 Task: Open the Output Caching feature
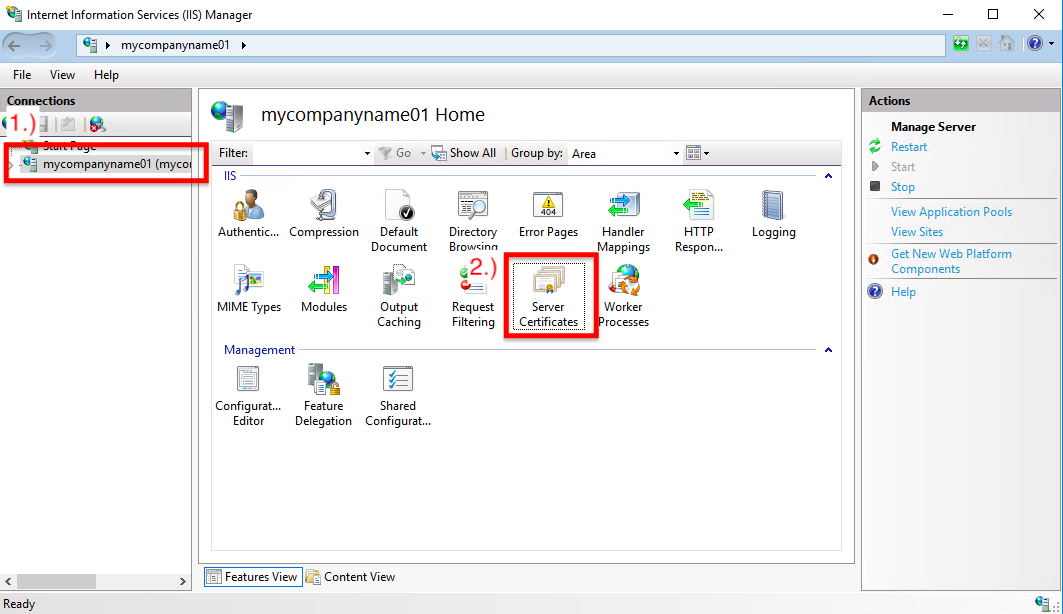click(399, 295)
